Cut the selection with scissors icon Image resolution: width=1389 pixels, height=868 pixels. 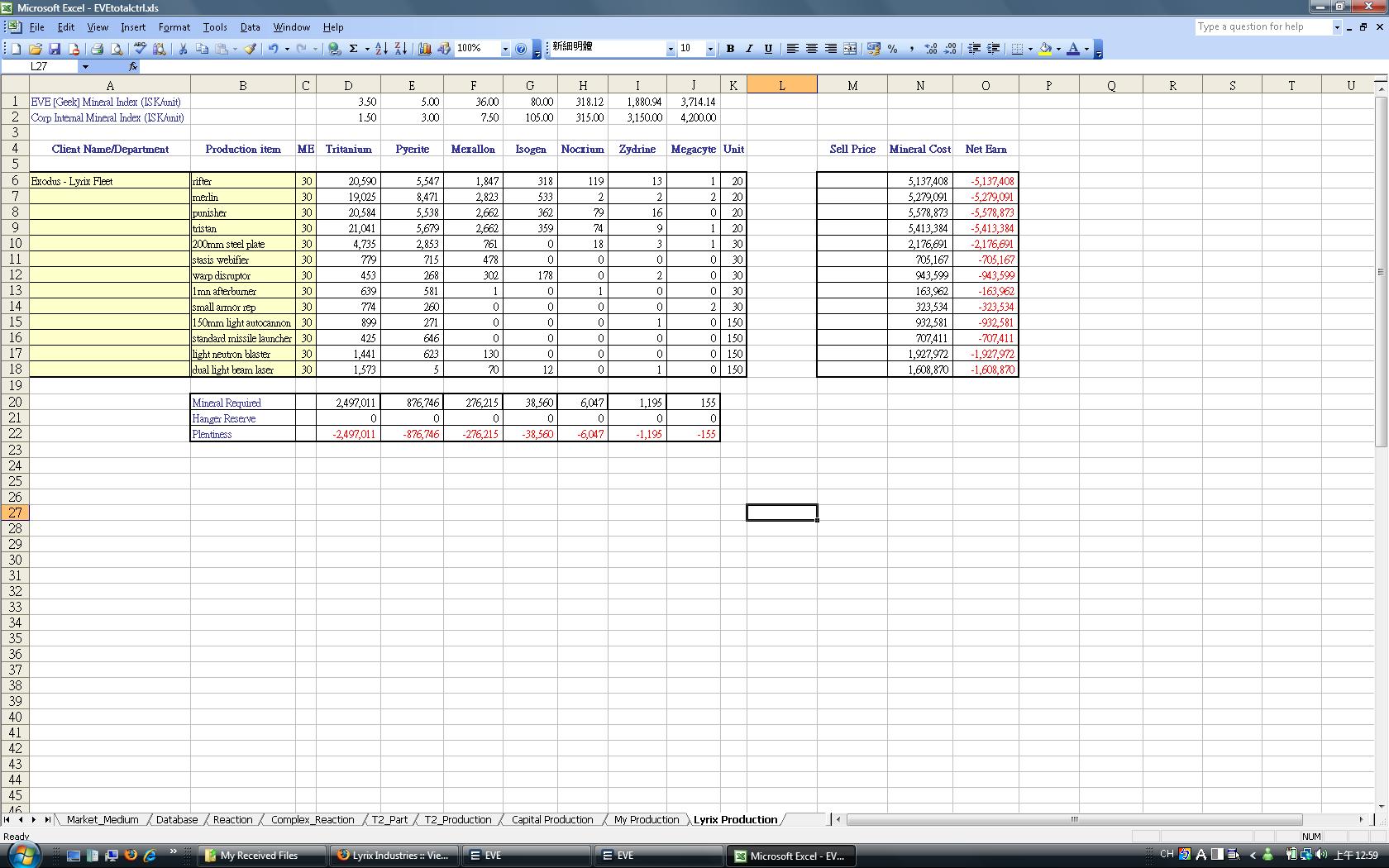(183, 49)
